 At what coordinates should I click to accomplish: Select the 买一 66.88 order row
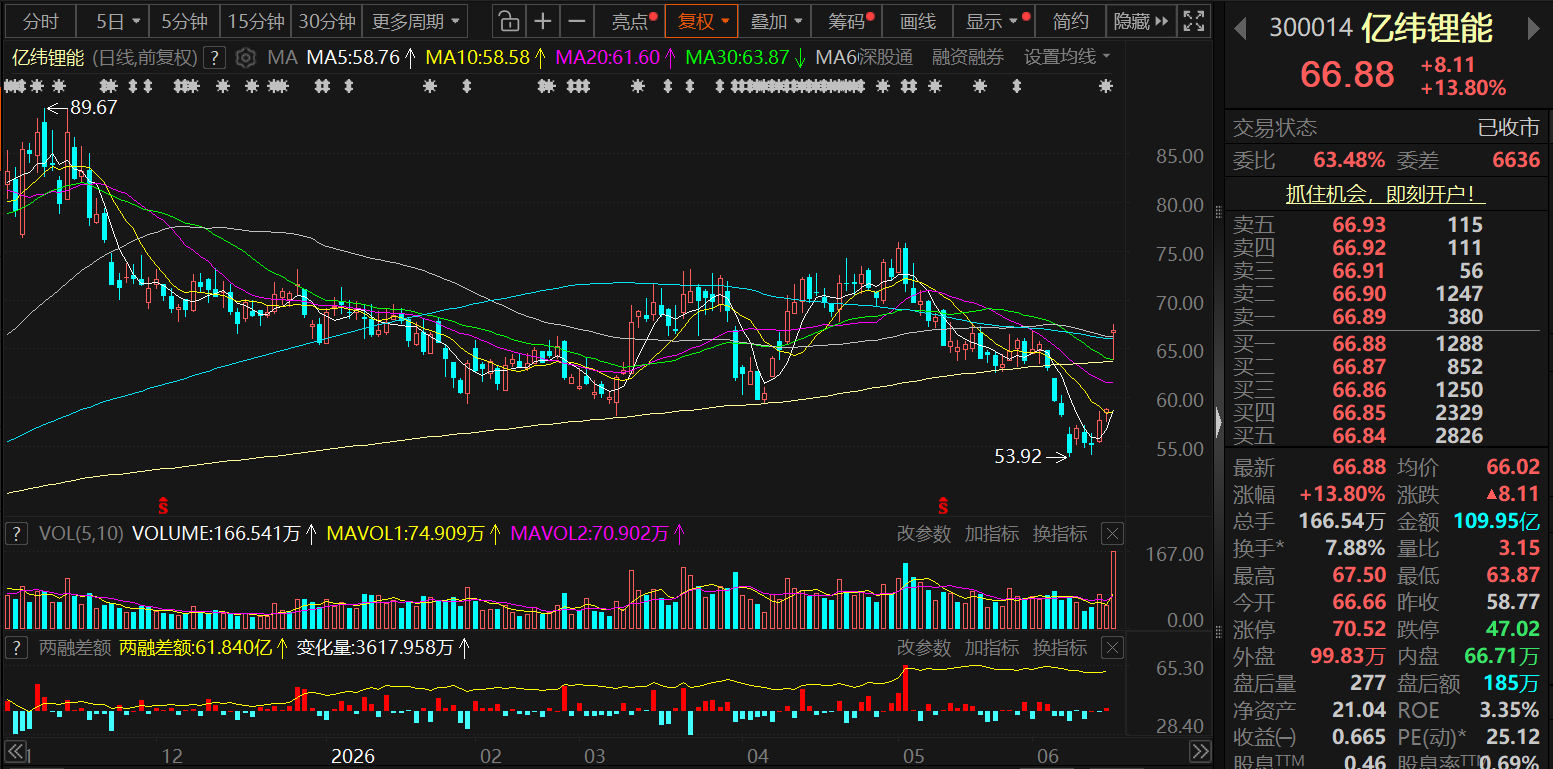(1386, 344)
